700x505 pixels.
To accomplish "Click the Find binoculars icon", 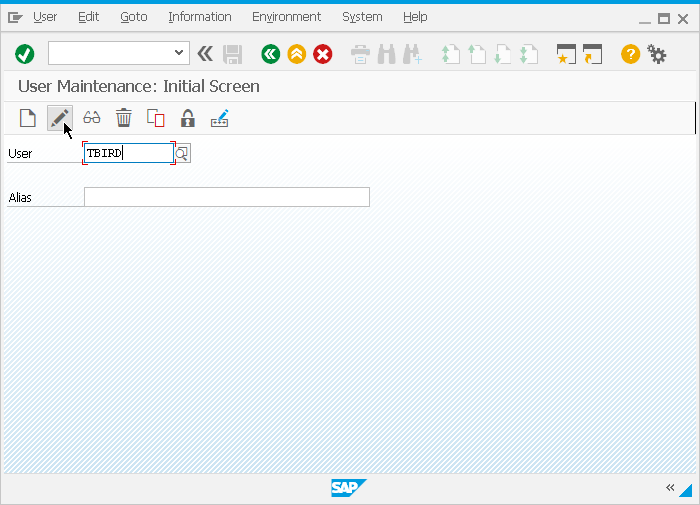I will 387,54.
